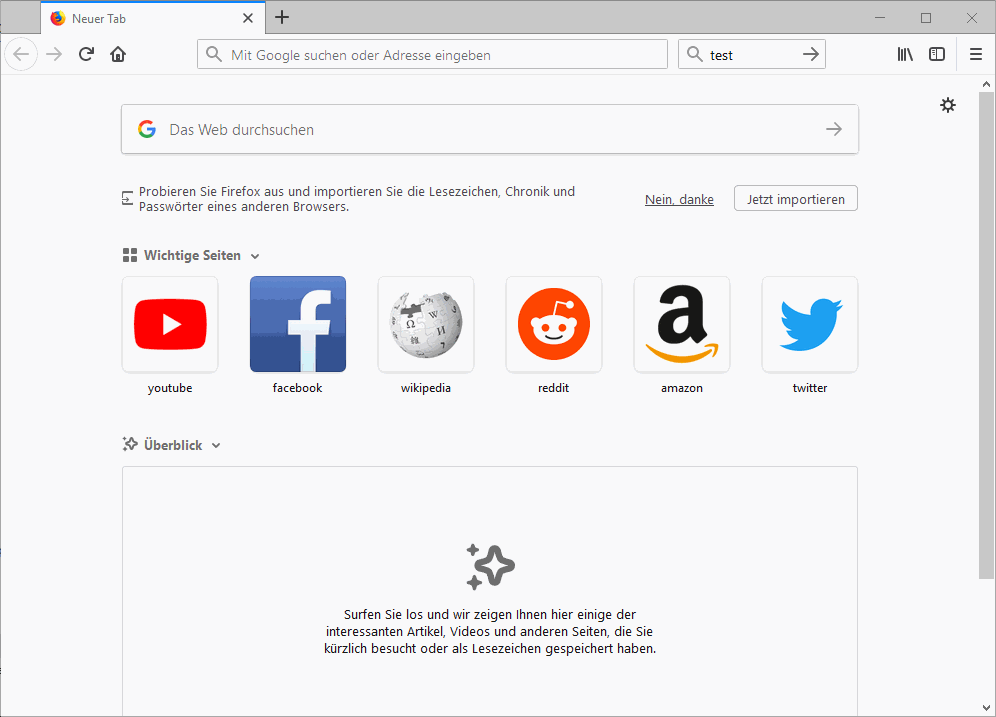Open the Amazon top site tile
996x717 pixels.
coord(682,325)
